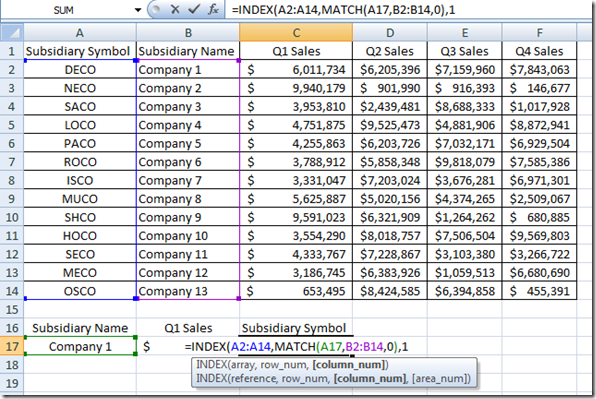Select row 15 header
596x399 pixels.
(11, 310)
